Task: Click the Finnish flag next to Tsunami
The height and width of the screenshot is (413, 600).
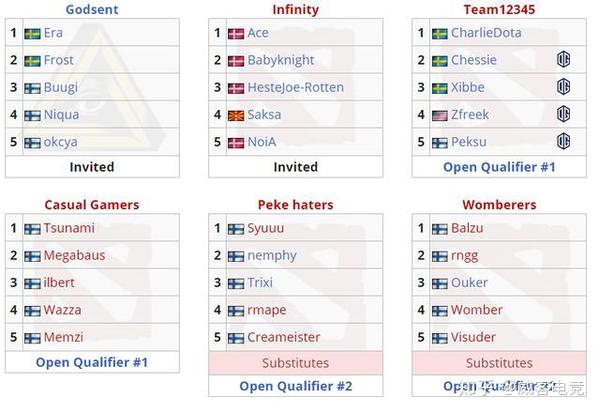Action: (x=32, y=228)
